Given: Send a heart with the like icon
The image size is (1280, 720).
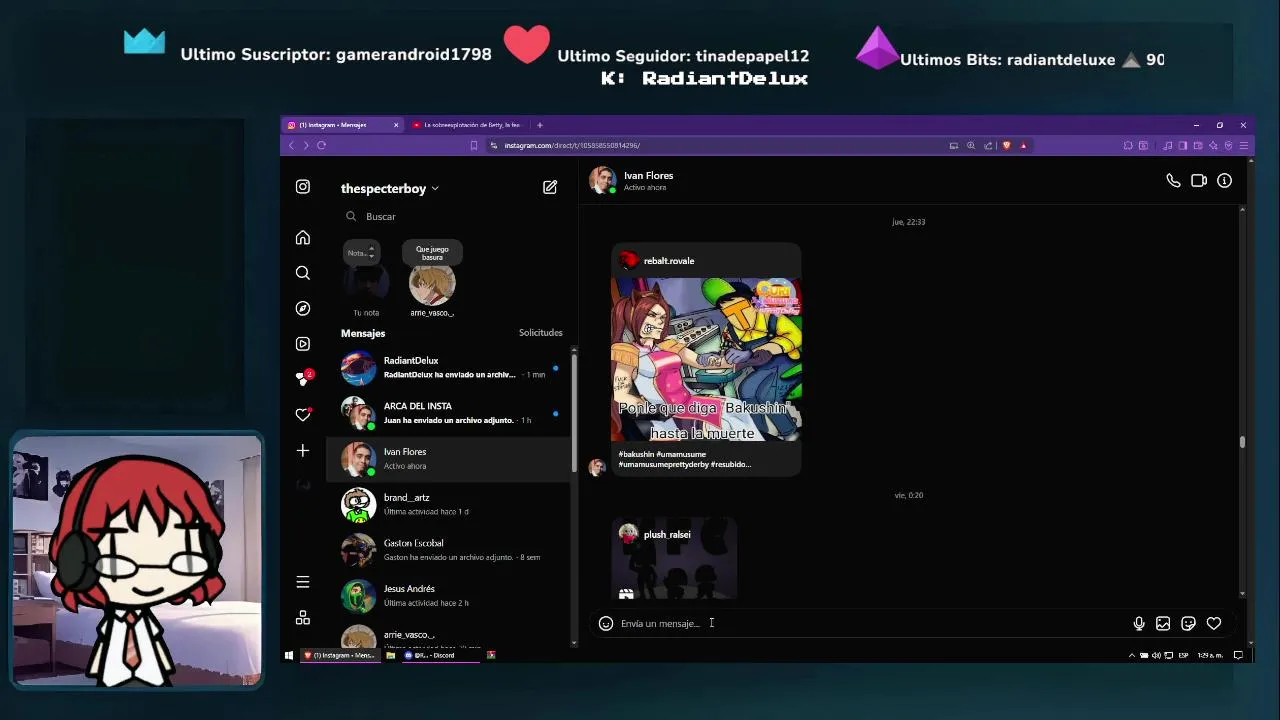Looking at the screenshot, I should point(1214,623).
